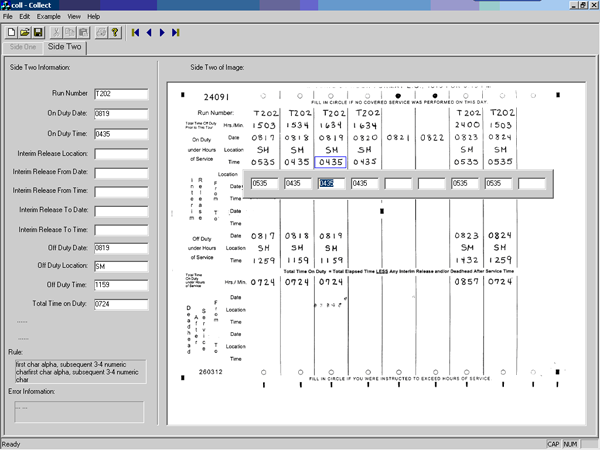Image resolution: width=600 pixels, height=450 pixels.
Task: Click the coll application title icon
Action: tap(5, 5)
